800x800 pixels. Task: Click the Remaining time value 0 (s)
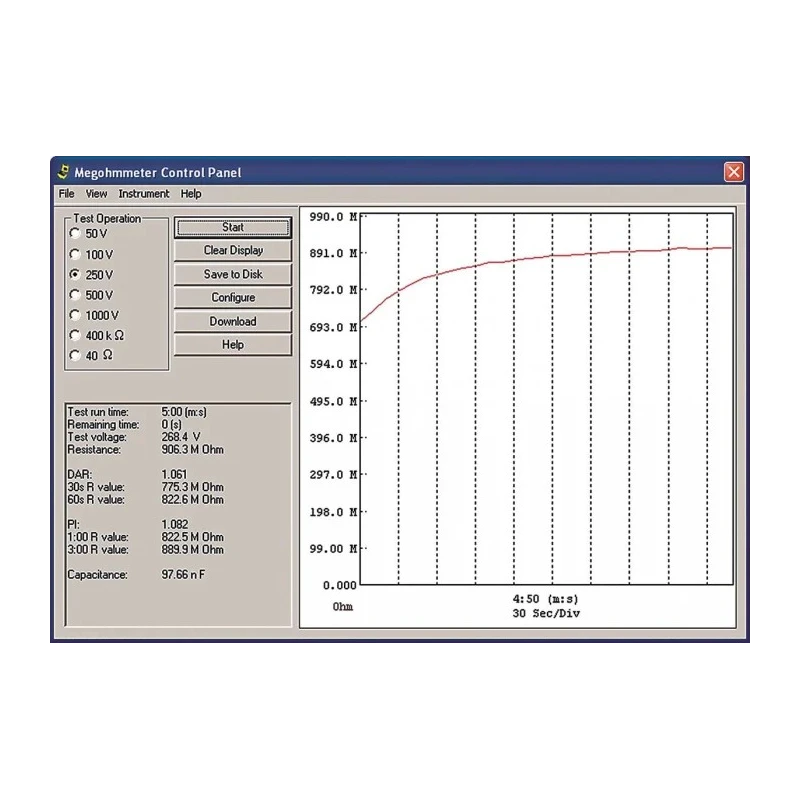point(171,424)
